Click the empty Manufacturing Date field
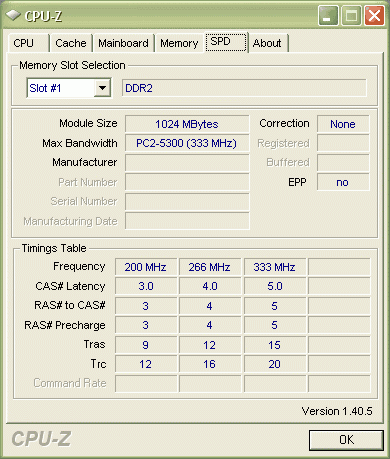 coord(187,221)
